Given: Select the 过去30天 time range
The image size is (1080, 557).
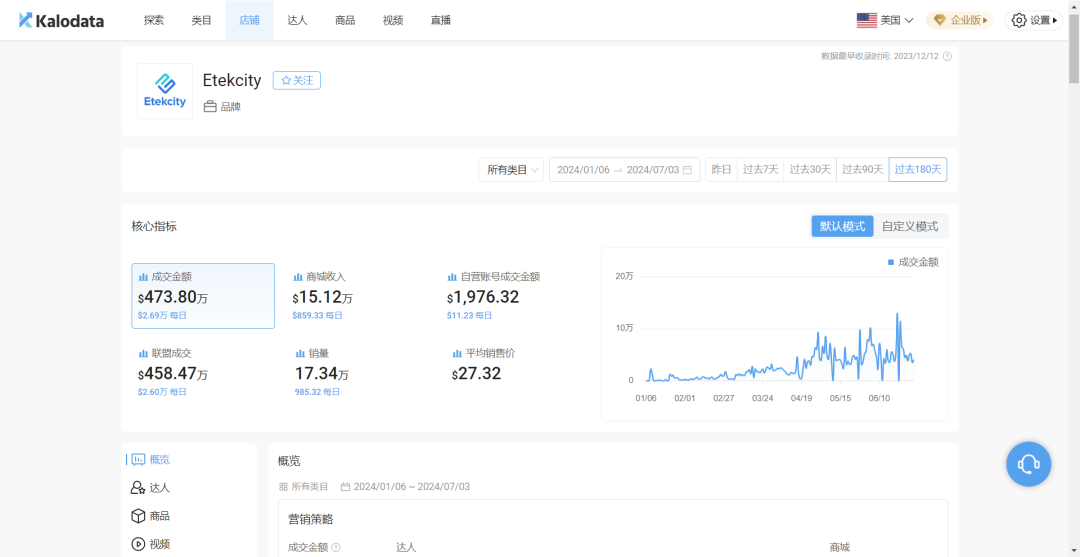Looking at the screenshot, I should 810,170.
